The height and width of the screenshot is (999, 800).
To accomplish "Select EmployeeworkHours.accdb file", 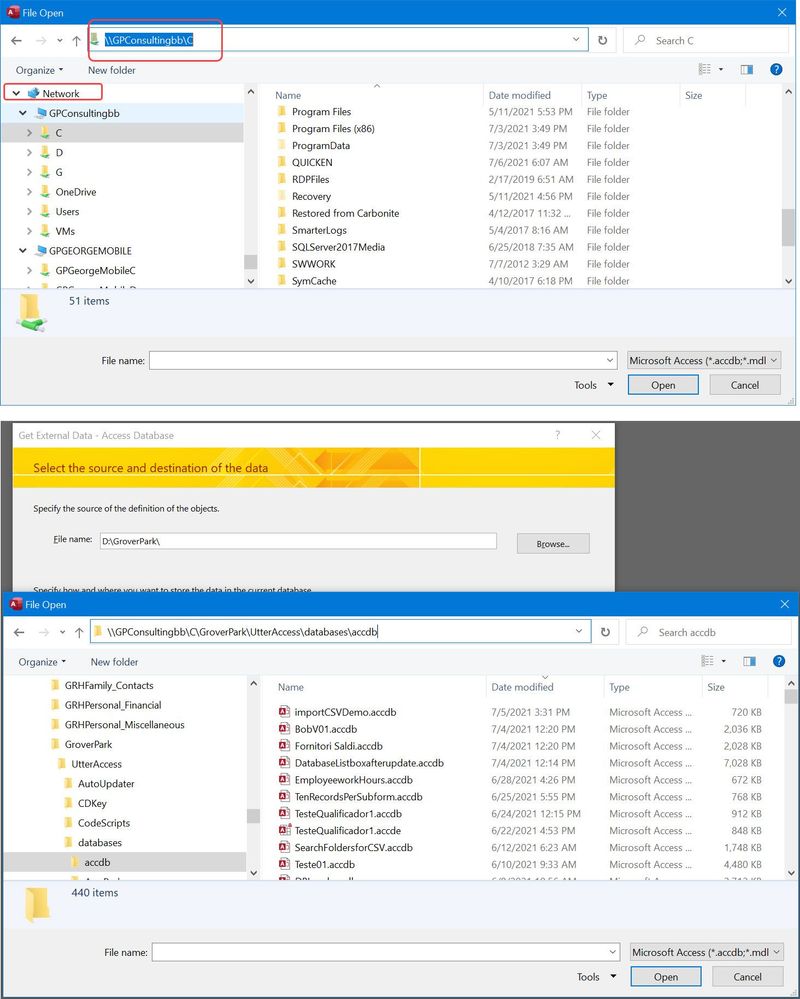I will tap(354, 780).
